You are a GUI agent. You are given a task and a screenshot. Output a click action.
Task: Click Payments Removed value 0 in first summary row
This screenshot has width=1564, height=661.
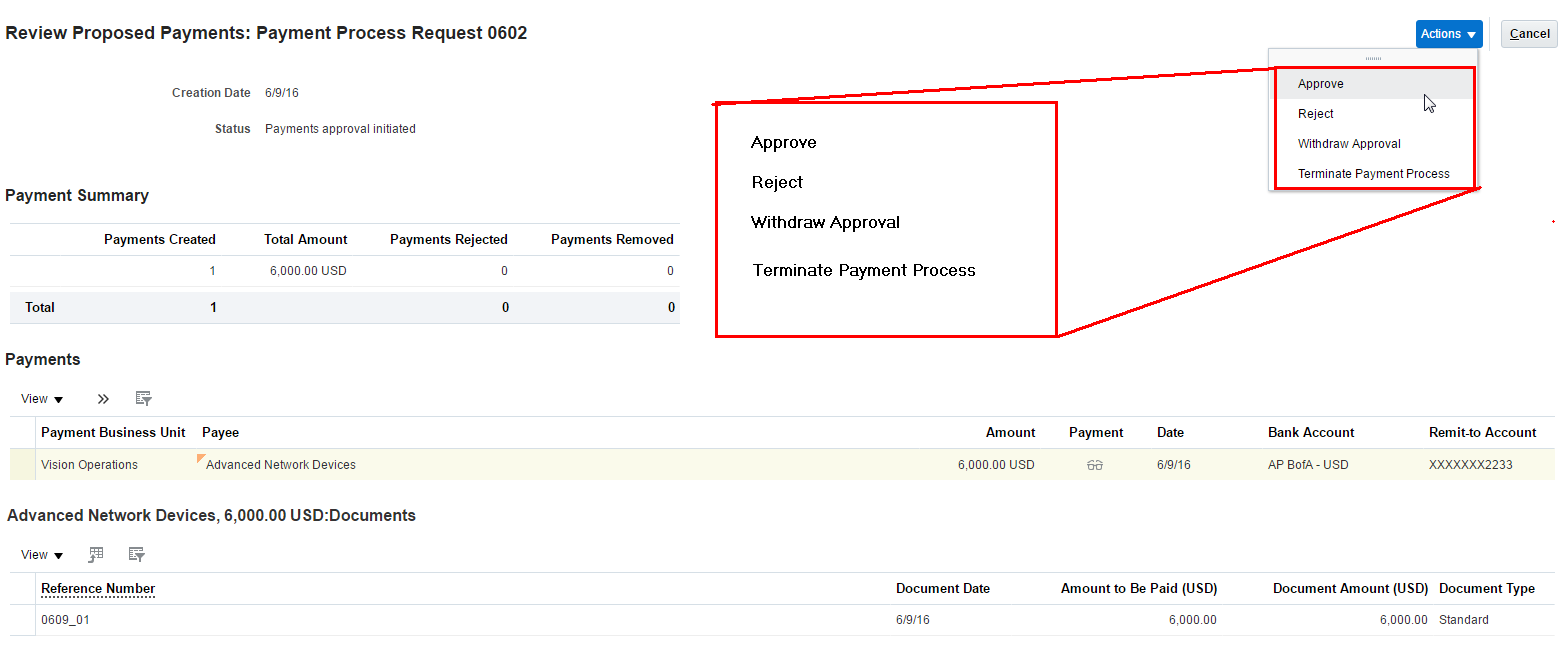[x=670, y=271]
